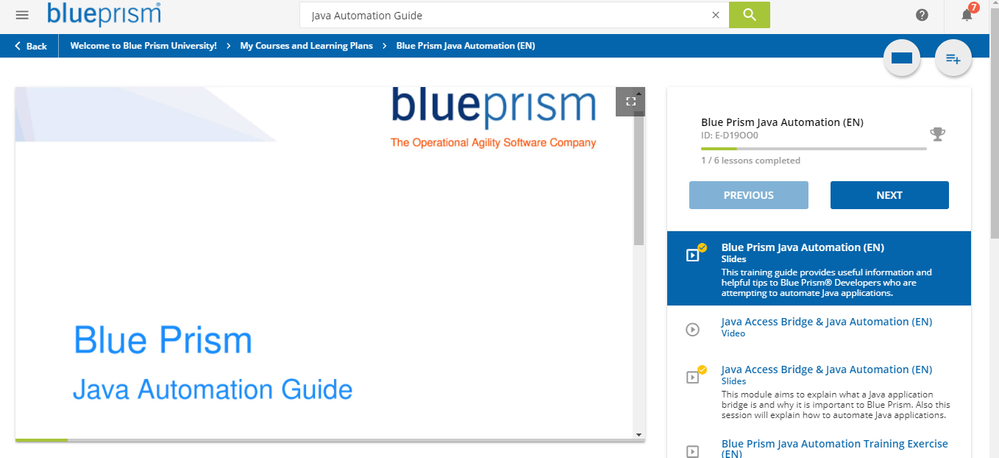Open notifications bell with 7 badge
Viewport: 999px width, 458px height.
[x=967, y=15]
